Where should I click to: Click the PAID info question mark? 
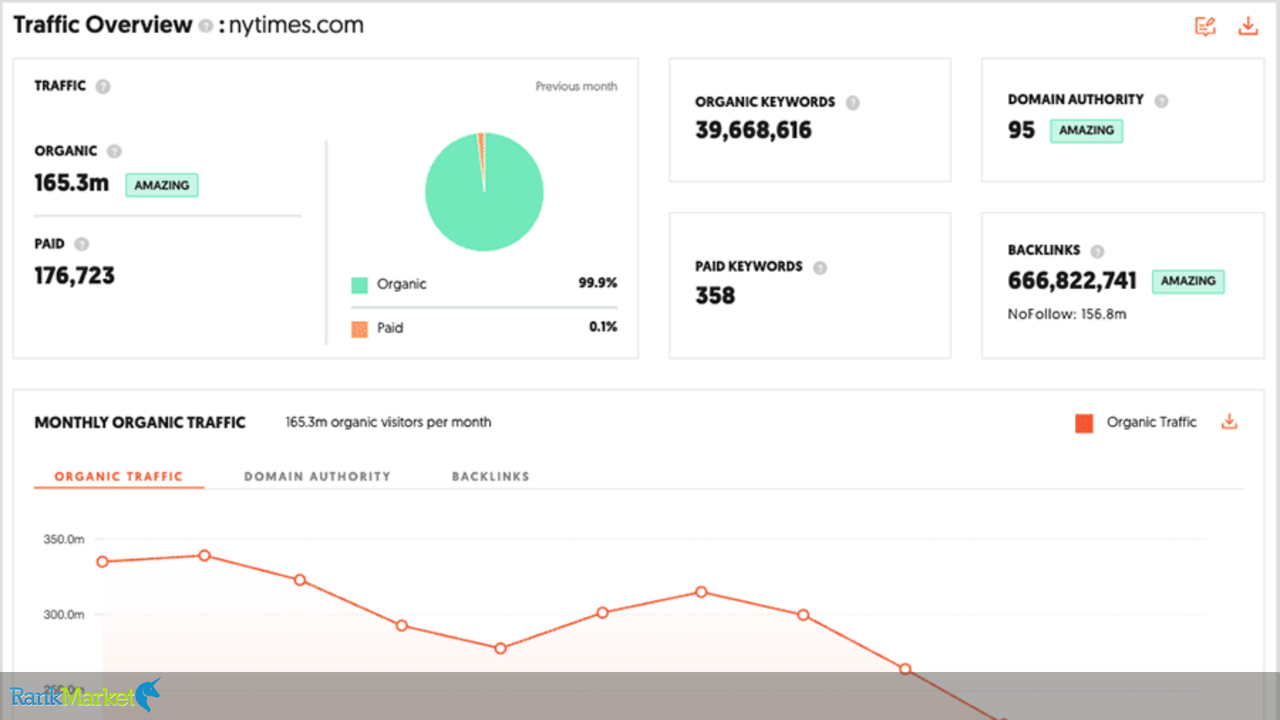tap(81, 244)
